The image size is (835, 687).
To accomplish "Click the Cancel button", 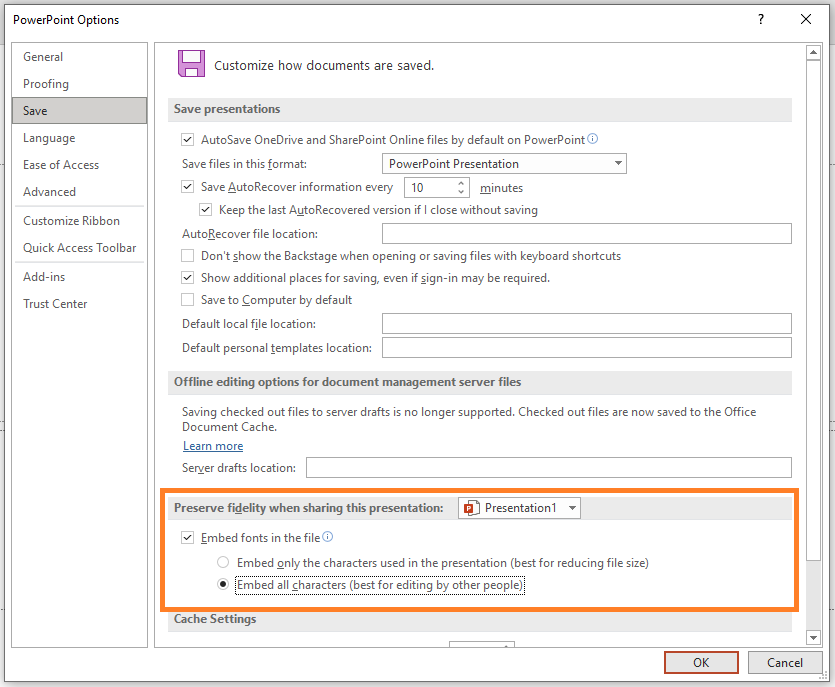I will 785,663.
